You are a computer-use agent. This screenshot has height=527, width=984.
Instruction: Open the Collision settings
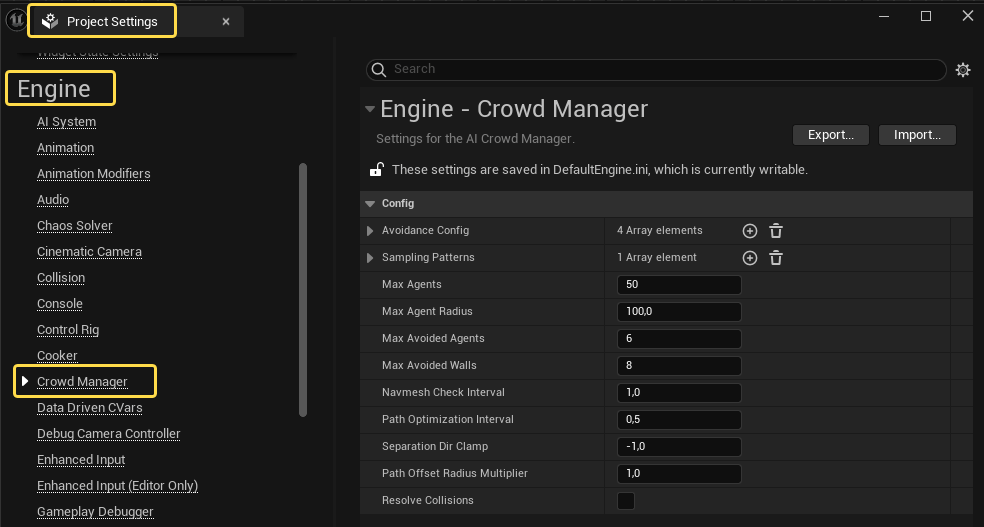pos(61,278)
